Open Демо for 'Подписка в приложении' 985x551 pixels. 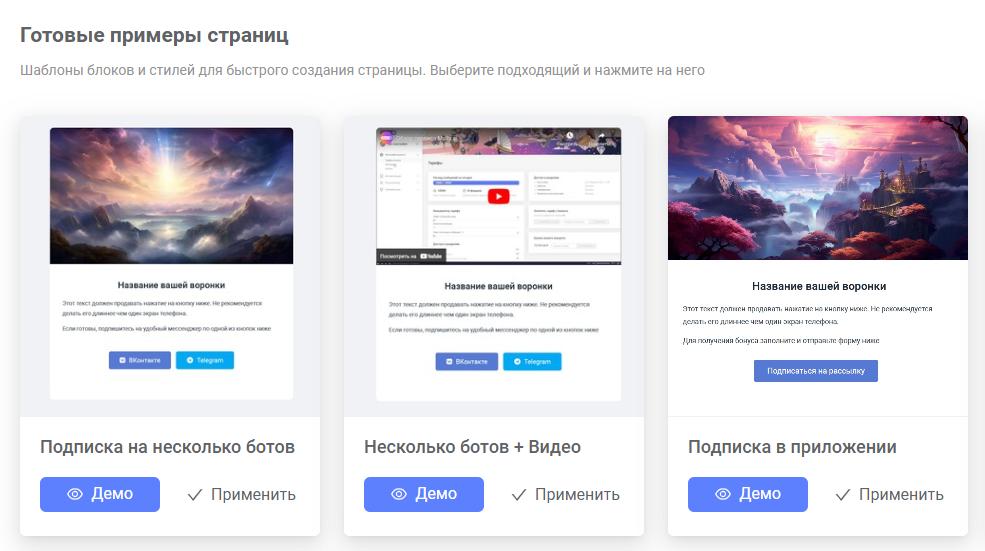[x=748, y=494]
